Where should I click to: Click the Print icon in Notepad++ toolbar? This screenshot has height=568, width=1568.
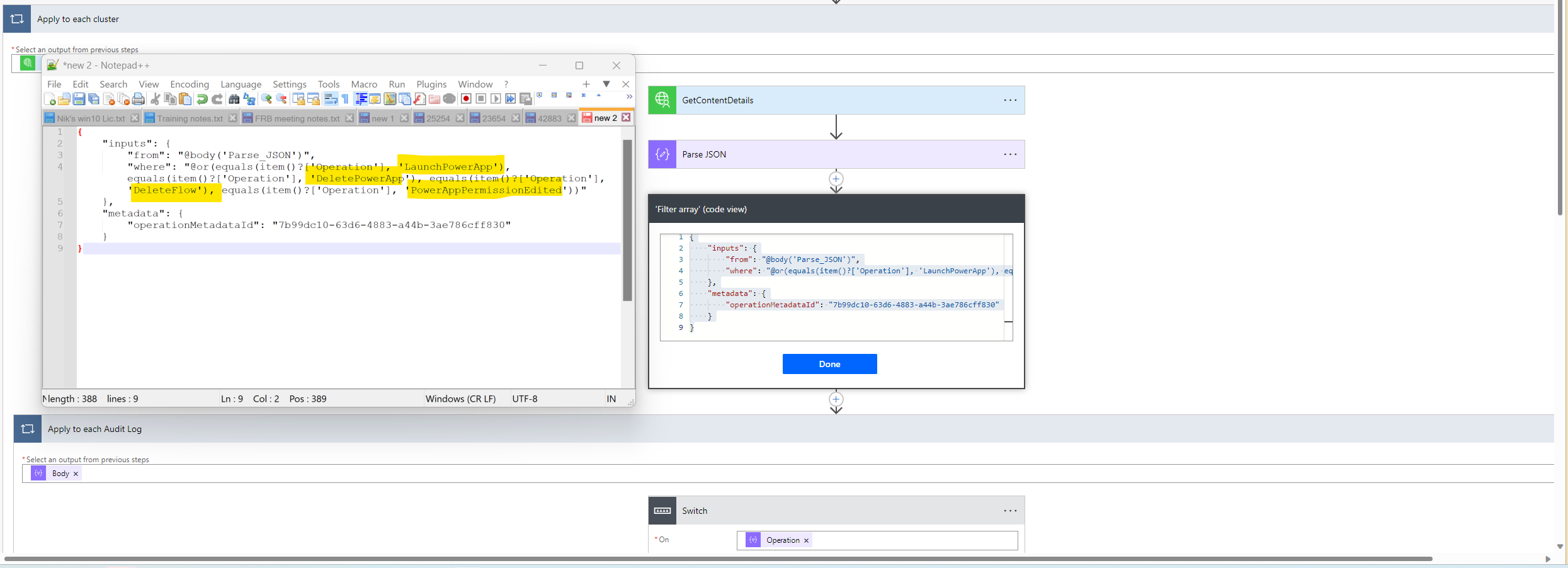click(x=139, y=99)
